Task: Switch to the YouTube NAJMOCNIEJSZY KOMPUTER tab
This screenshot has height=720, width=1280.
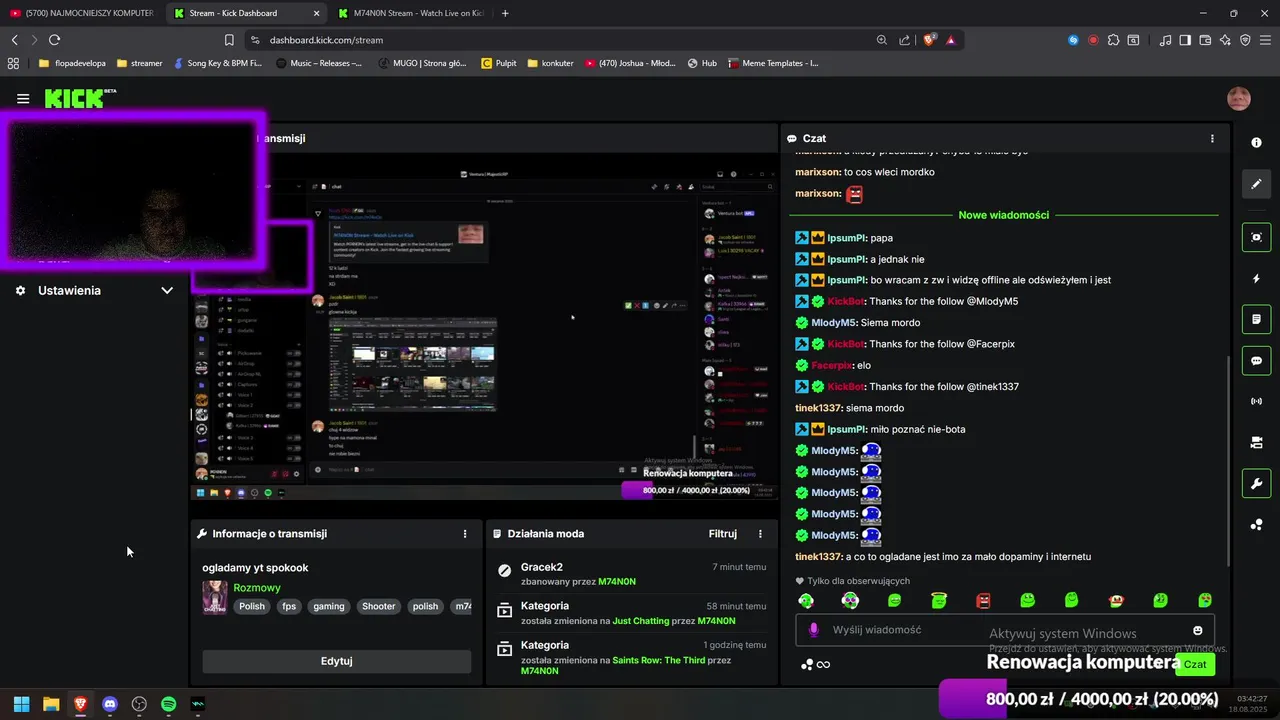Action: (x=82, y=13)
